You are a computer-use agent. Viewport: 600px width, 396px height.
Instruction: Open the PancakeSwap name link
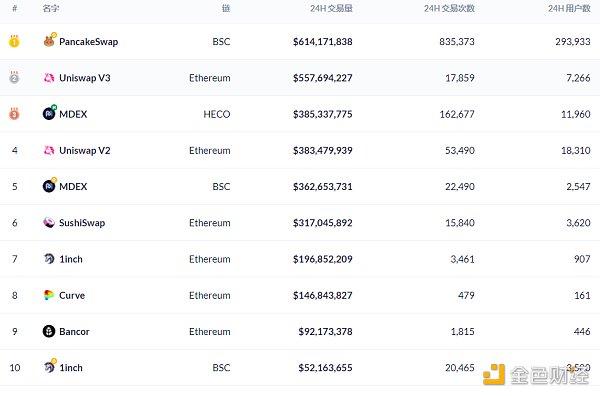[88, 41]
